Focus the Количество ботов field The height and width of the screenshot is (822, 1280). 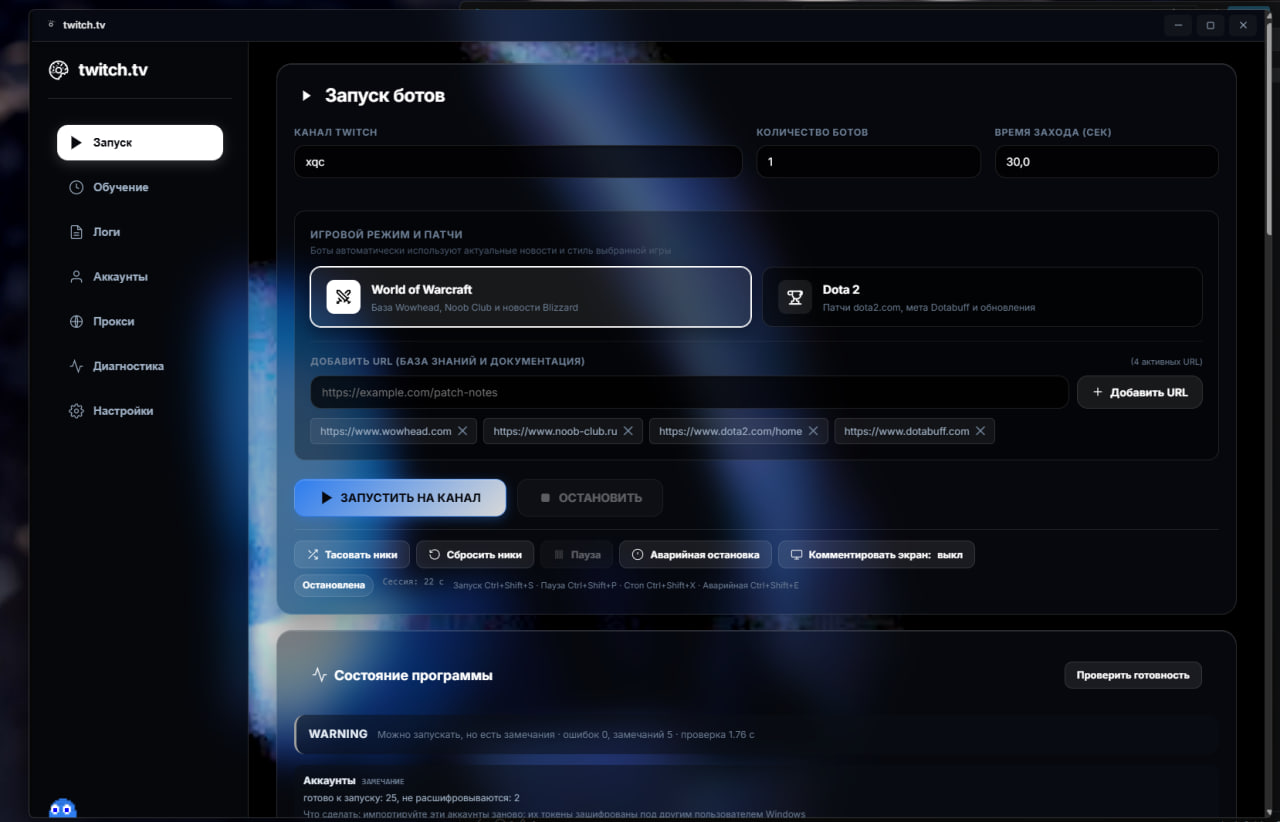868,162
